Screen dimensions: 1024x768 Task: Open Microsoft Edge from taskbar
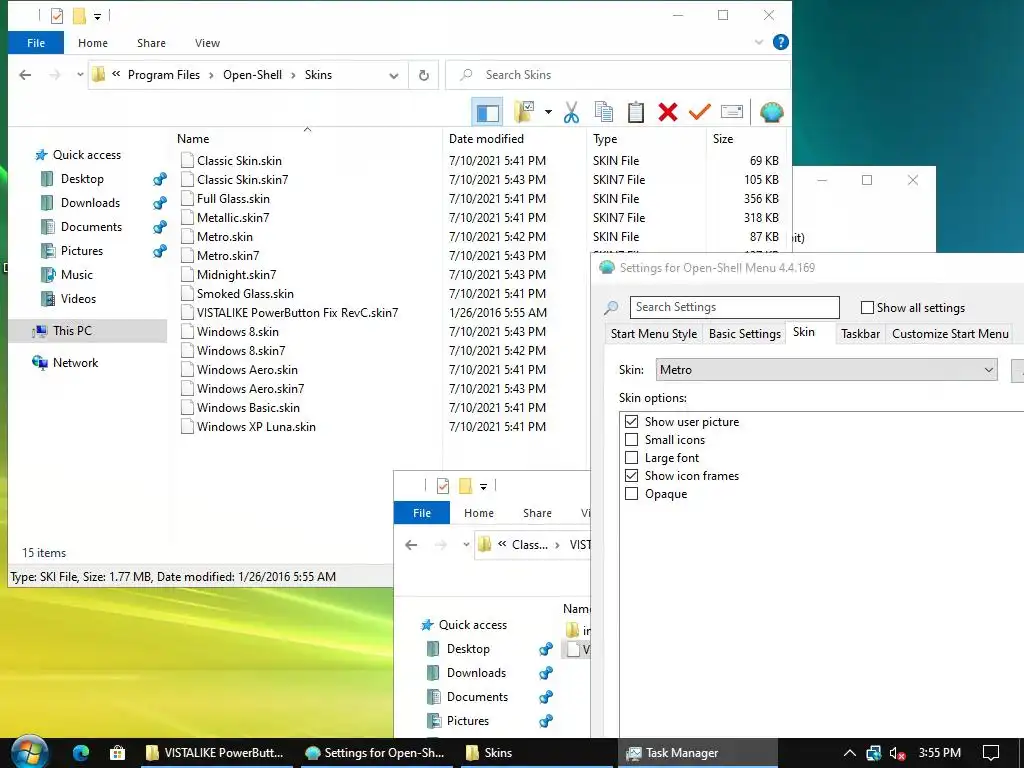(81, 753)
